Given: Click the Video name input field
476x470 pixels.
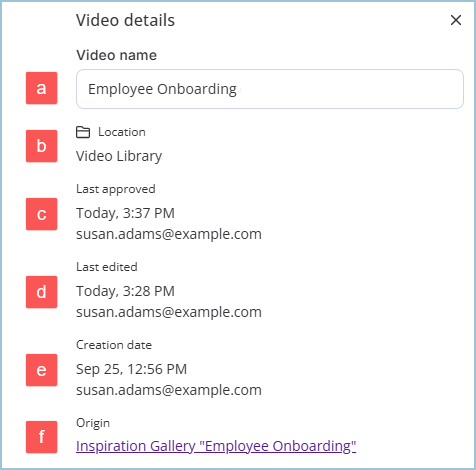Looking at the screenshot, I should click(270, 89).
